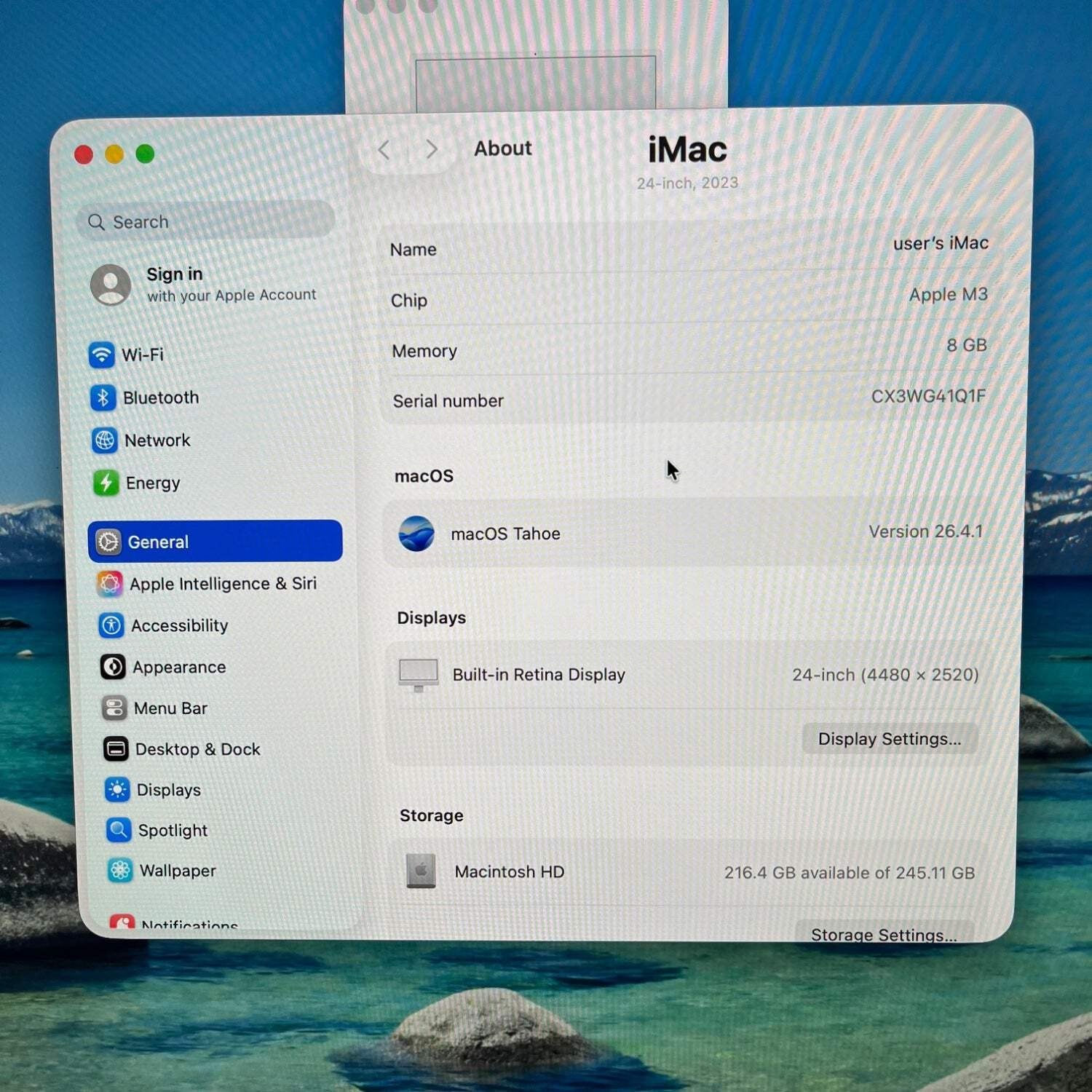Select the Wi-Fi sidebar label
Image resolution: width=1092 pixels, height=1092 pixels.
(143, 355)
